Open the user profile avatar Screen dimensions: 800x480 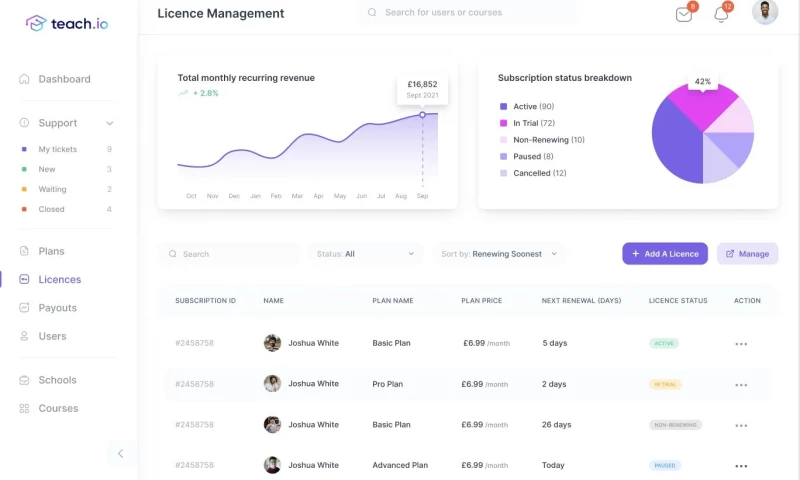(765, 12)
